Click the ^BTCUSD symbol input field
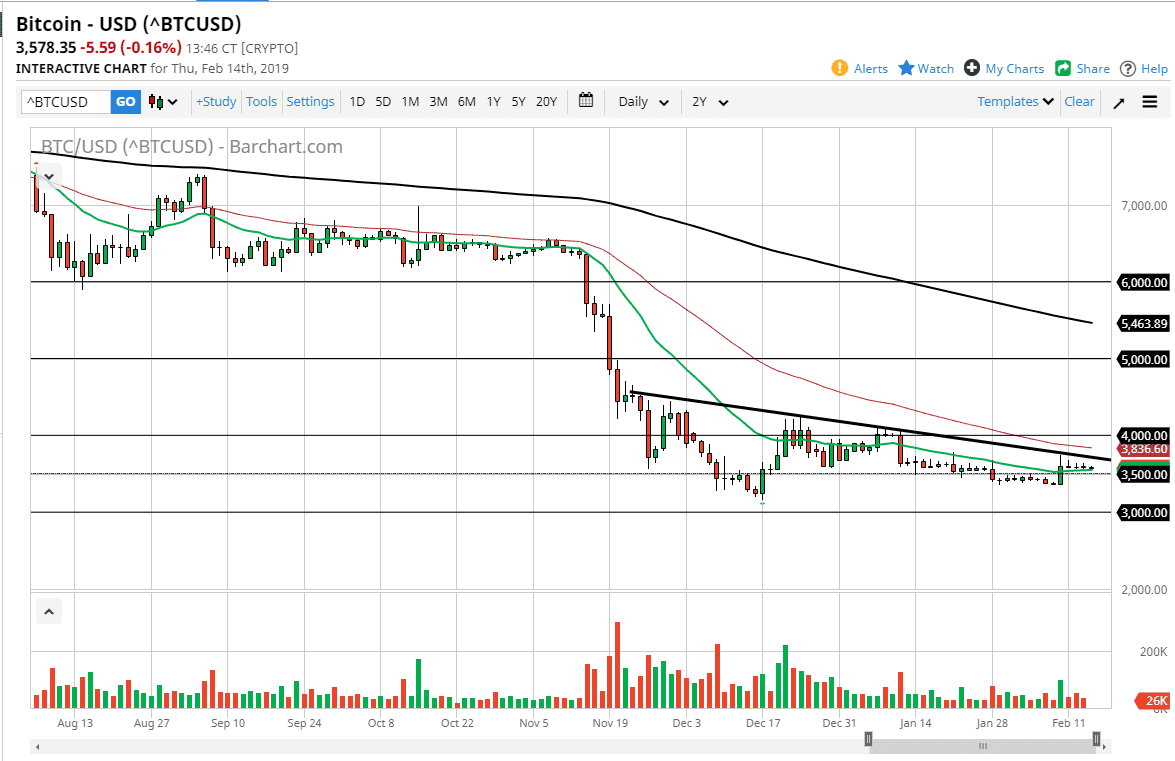 point(66,102)
